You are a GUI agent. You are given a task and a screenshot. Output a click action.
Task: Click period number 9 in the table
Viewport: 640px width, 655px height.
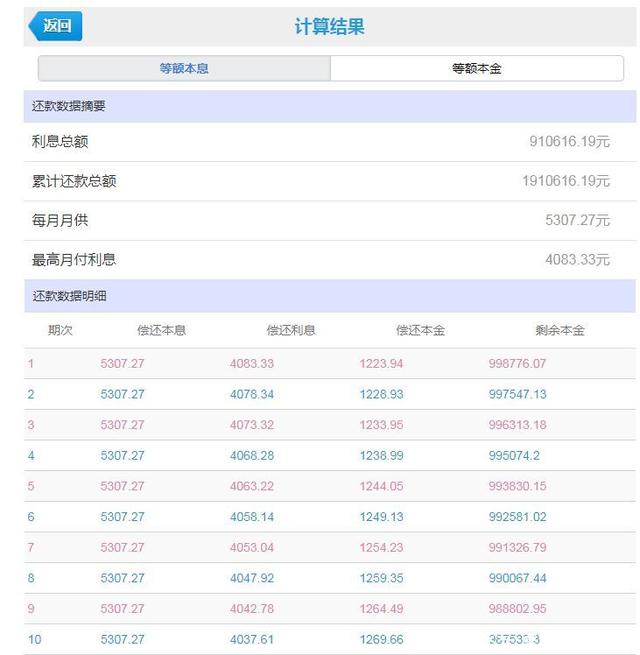[31, 609]
